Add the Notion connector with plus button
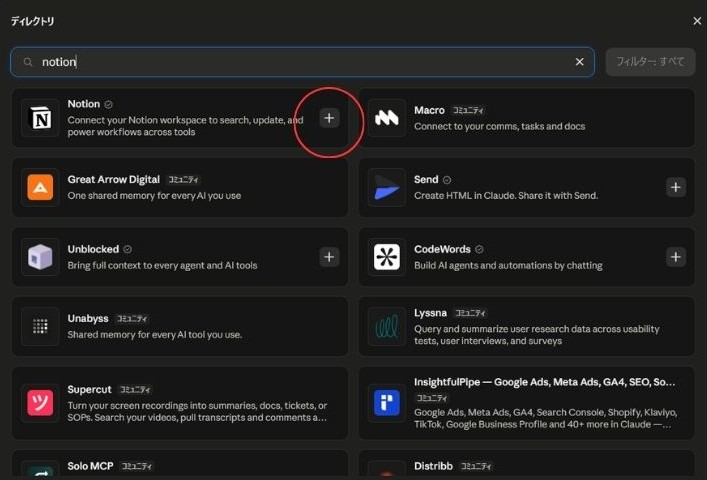Image resolution: width=707 pixels, height=480 pixels. click(x=329, y=118)
